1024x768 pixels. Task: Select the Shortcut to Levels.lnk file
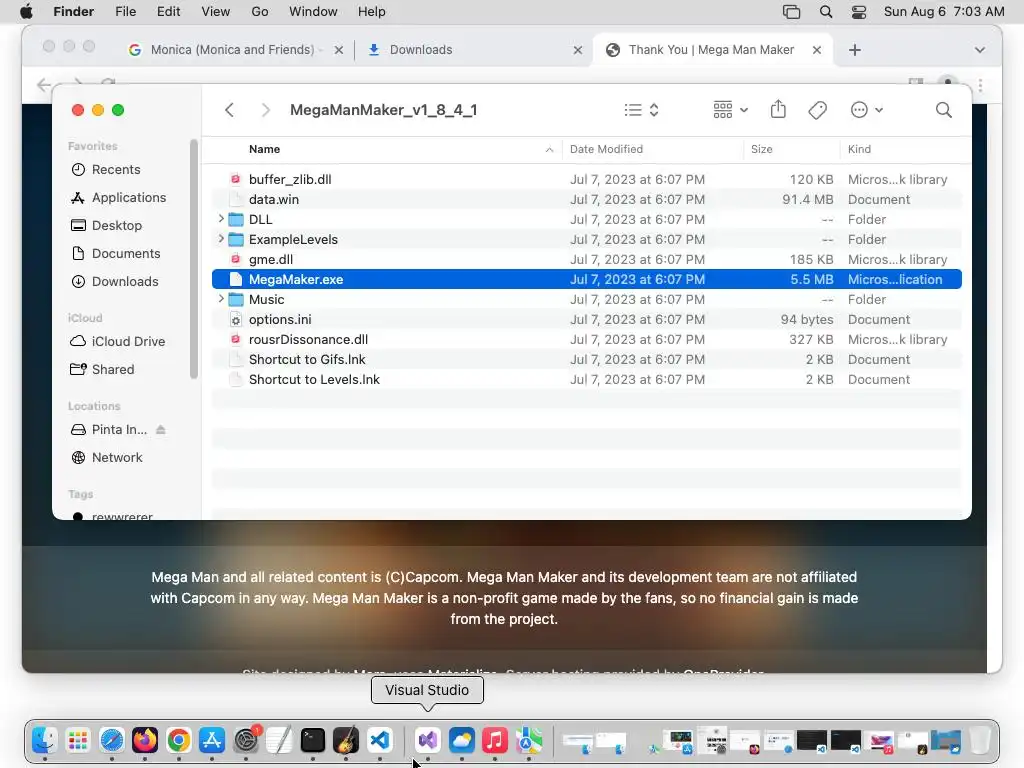[586, 379]
